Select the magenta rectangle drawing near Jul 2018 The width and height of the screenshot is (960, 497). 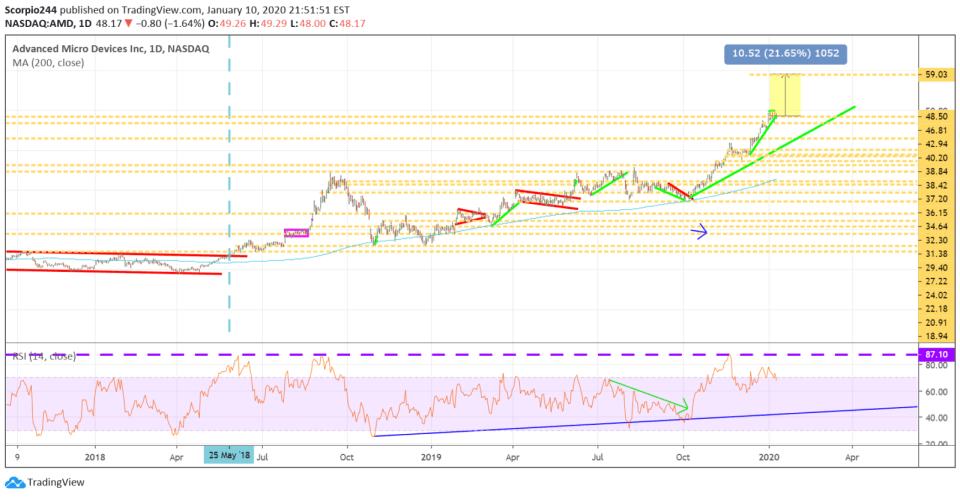tap(296, 233)
